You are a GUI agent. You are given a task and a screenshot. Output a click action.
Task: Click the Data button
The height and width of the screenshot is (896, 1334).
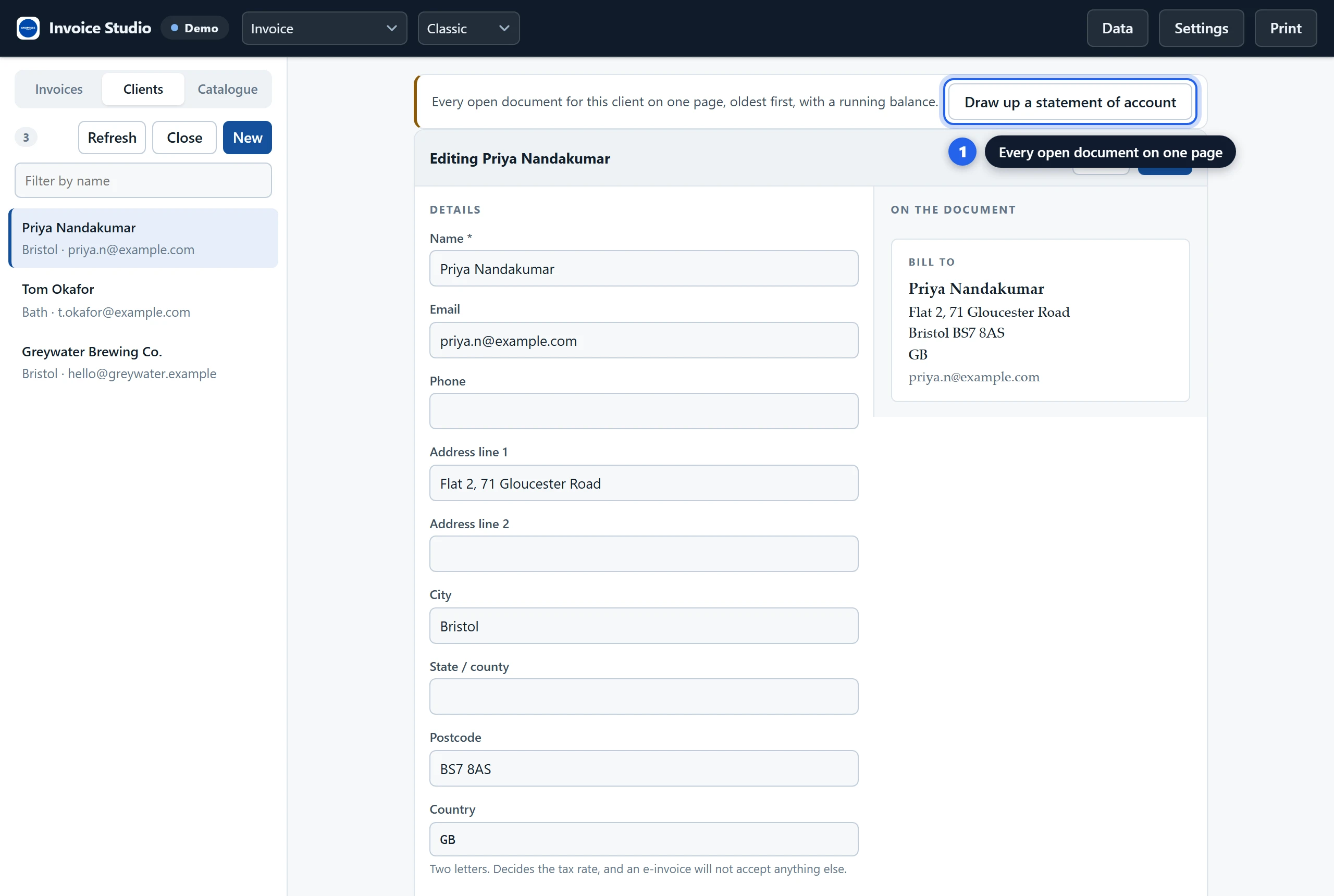pyautogui.click(x=1117, y=28)
